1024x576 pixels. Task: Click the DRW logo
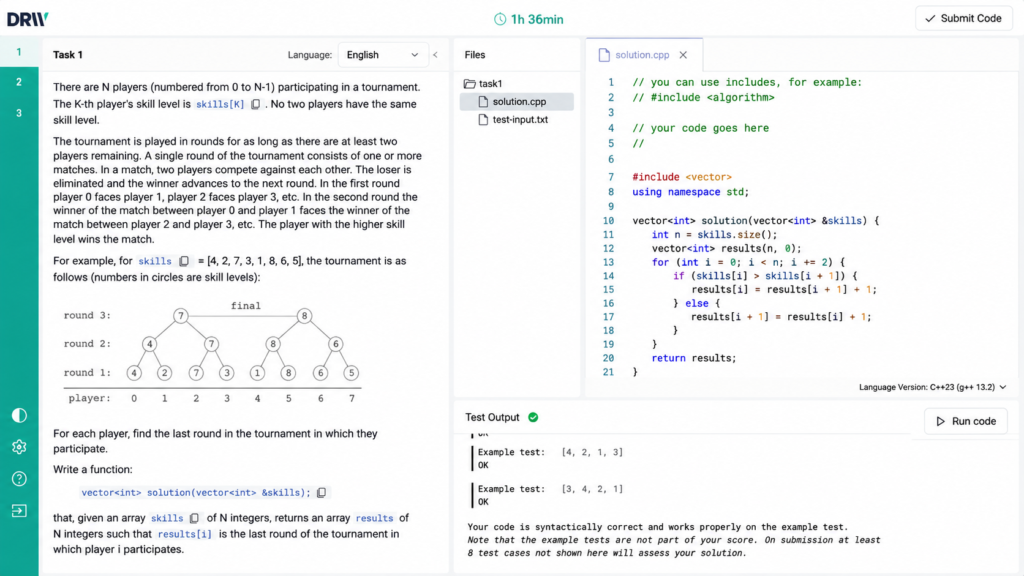pos(27,19)
